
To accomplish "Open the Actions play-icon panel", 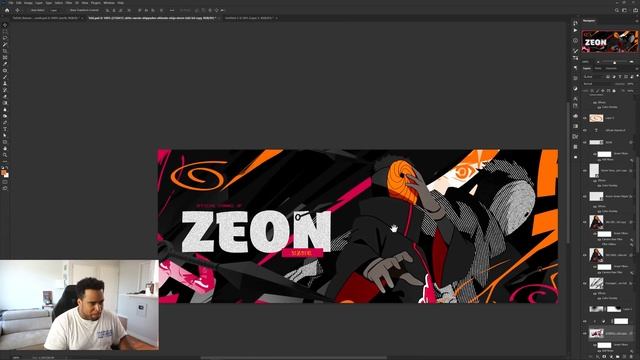I will click(x=576, y=30).
